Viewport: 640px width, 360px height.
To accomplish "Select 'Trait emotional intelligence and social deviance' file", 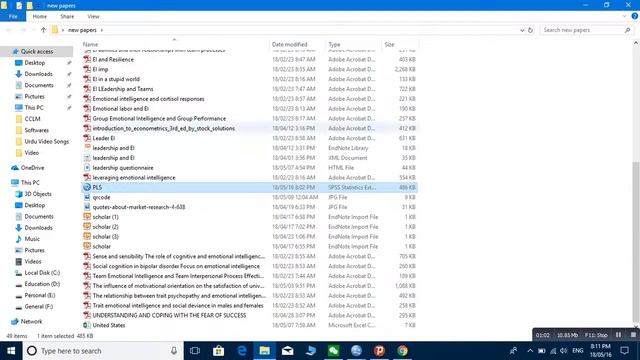I will (178, 306).
